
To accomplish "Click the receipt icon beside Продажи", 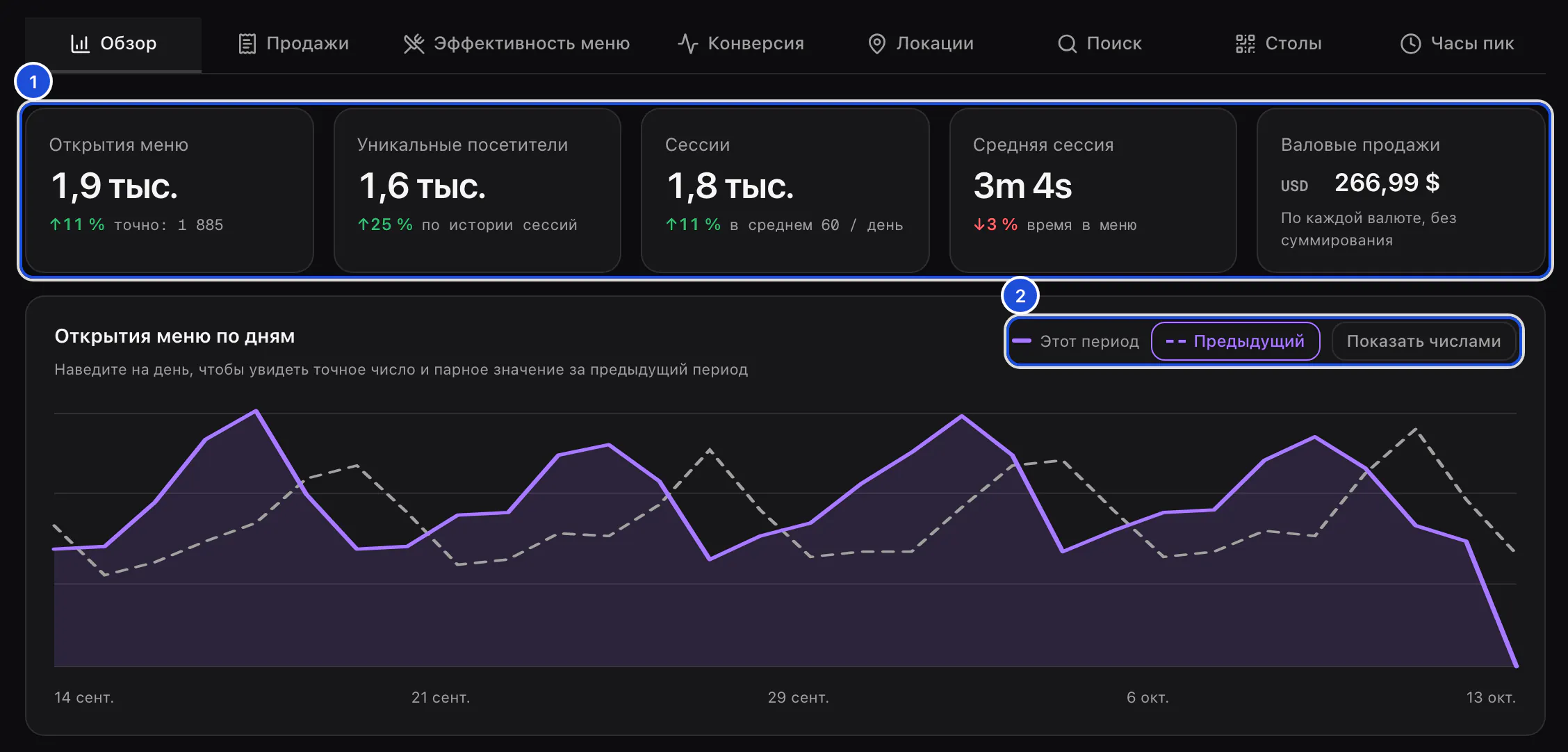I will click(247, 44).
